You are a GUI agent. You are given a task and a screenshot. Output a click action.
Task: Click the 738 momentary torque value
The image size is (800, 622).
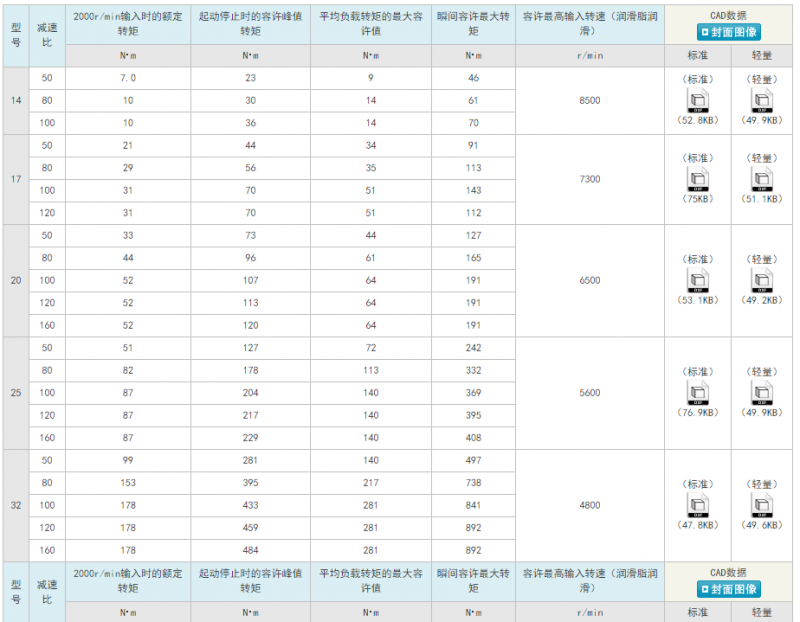[x=473, y=483]
